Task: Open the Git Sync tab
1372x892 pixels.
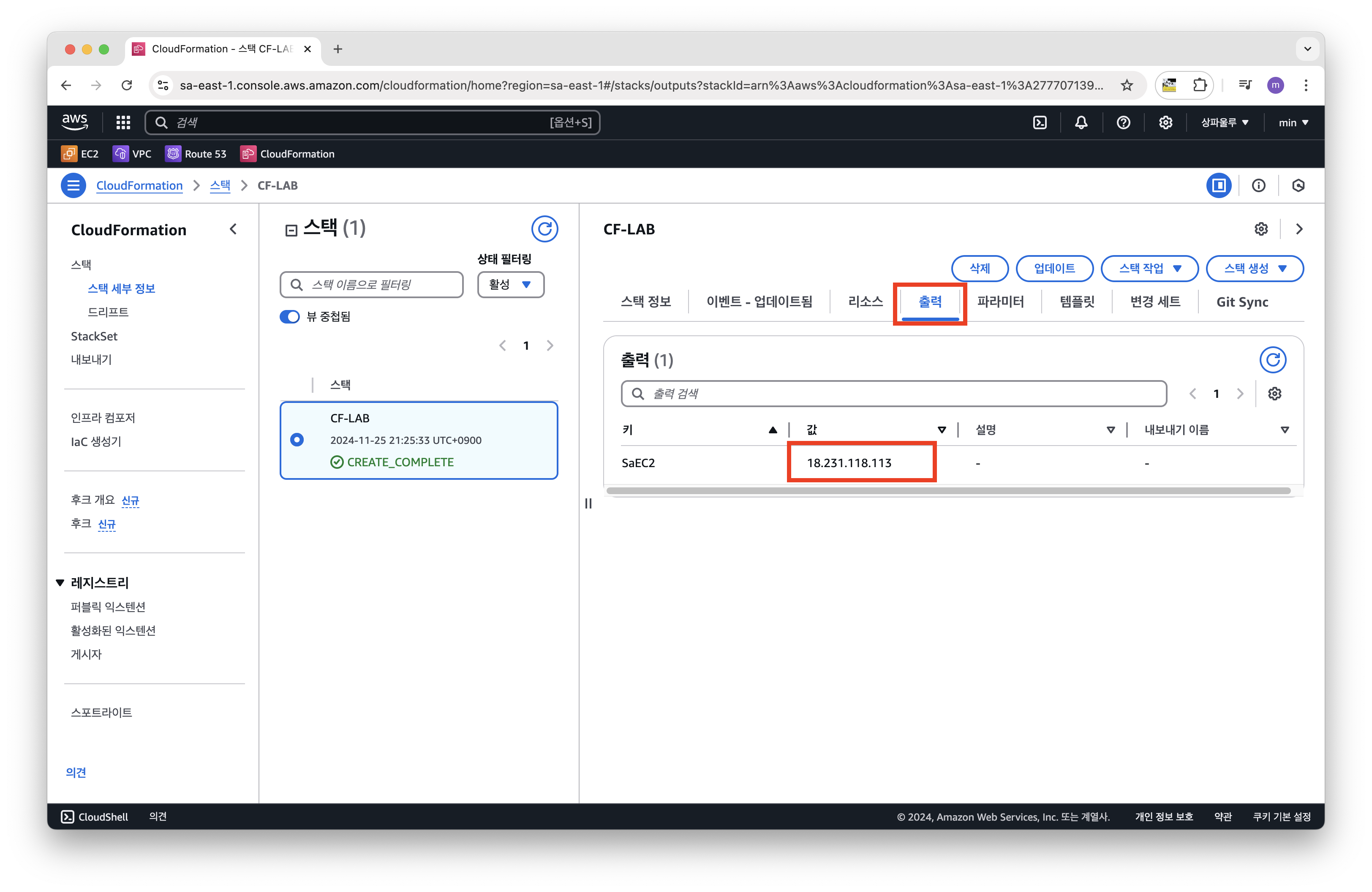Action: click(1242, 302)
